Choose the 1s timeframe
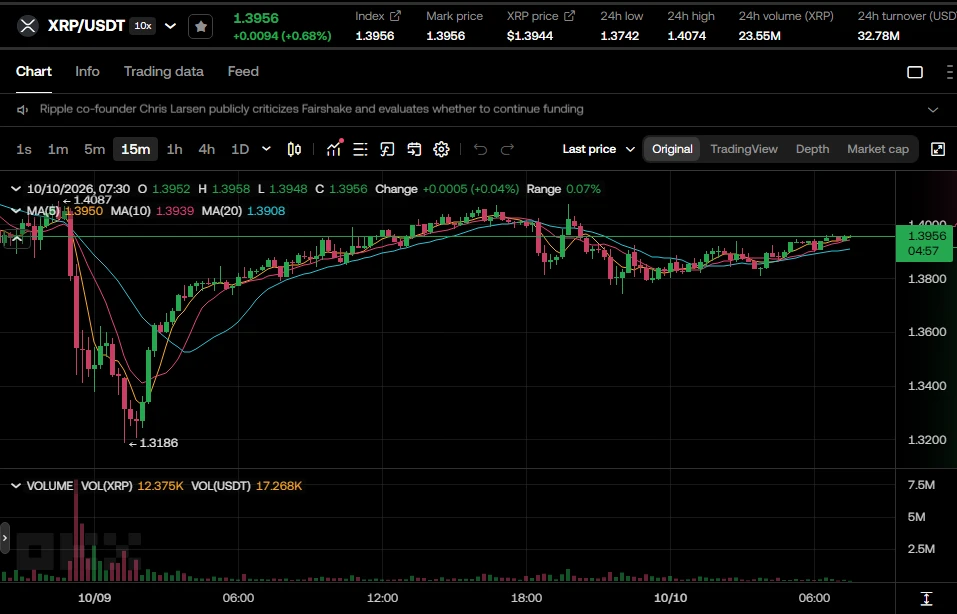957x614 pixels. click(24, 149)
